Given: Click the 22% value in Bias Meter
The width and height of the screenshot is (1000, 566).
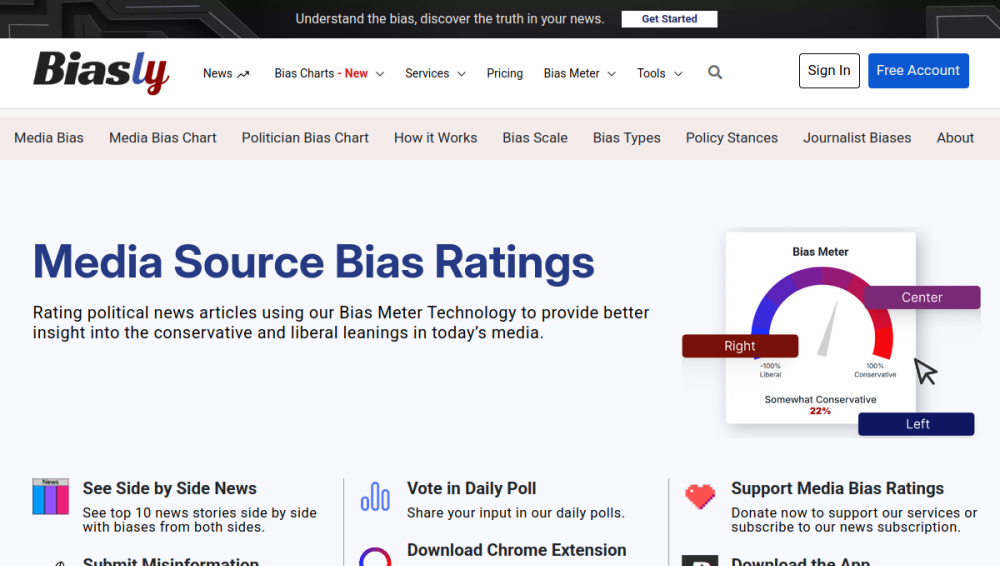Looking at the screenshot, I should tap(820, 411).
